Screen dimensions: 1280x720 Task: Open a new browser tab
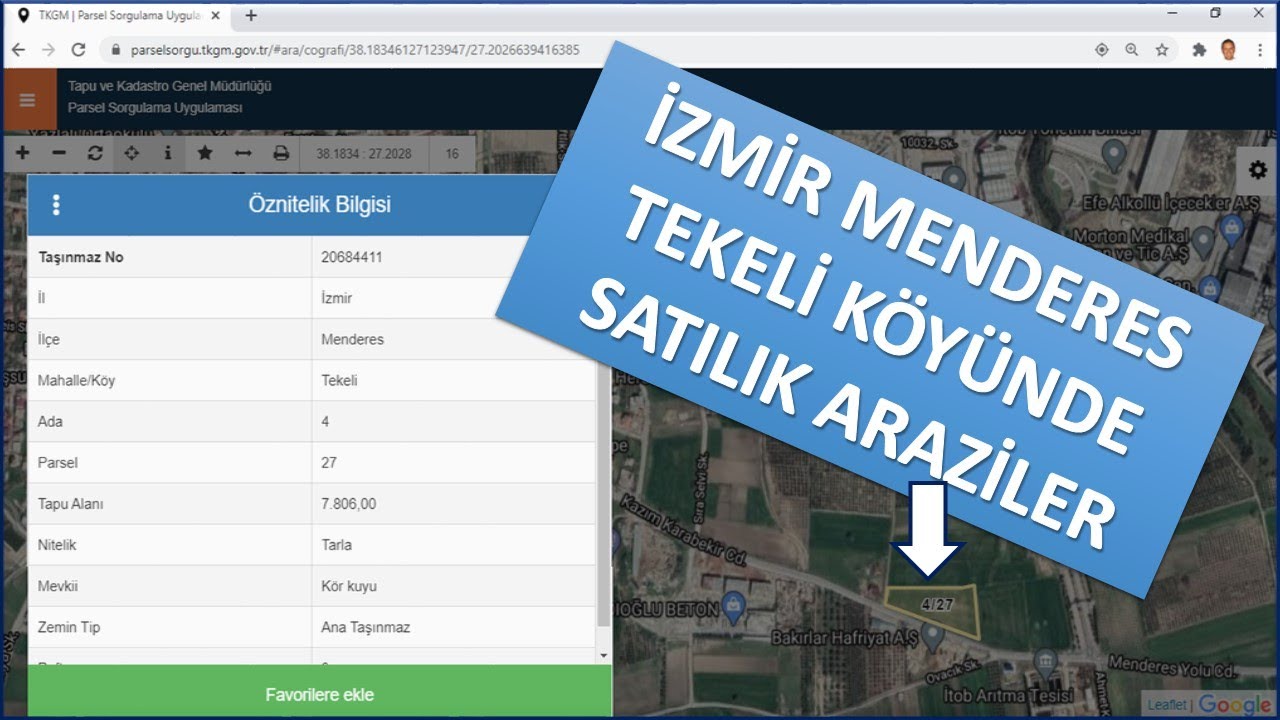click(x=251, y=15)
